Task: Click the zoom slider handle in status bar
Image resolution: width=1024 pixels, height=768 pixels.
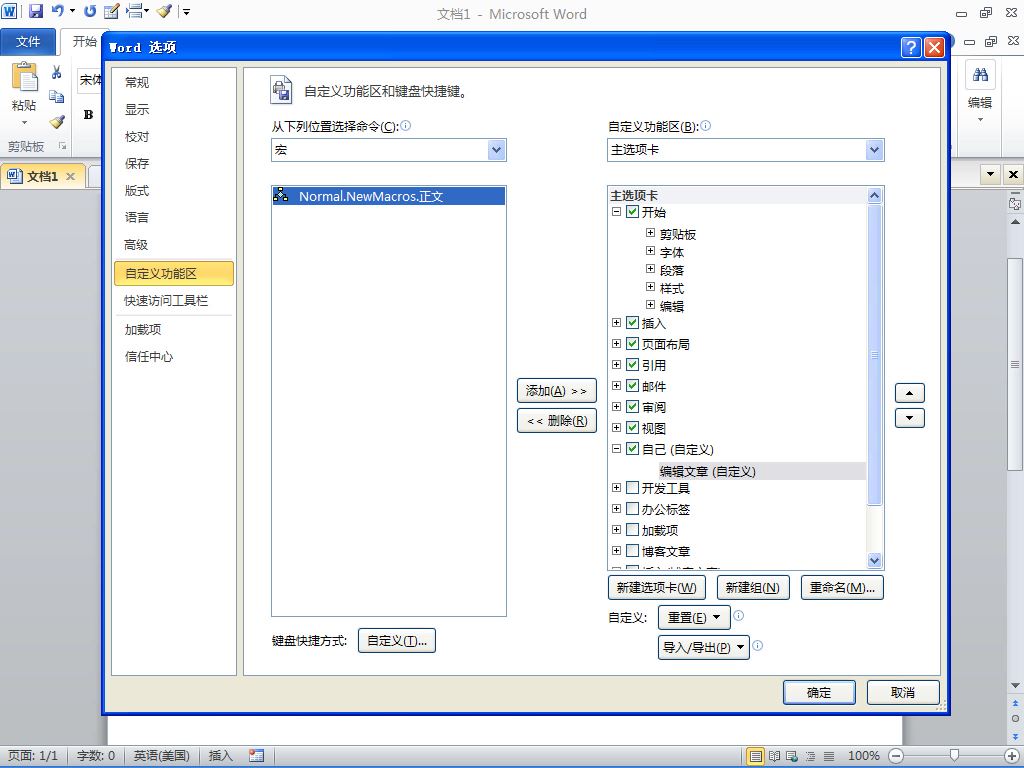Action: 954,756
